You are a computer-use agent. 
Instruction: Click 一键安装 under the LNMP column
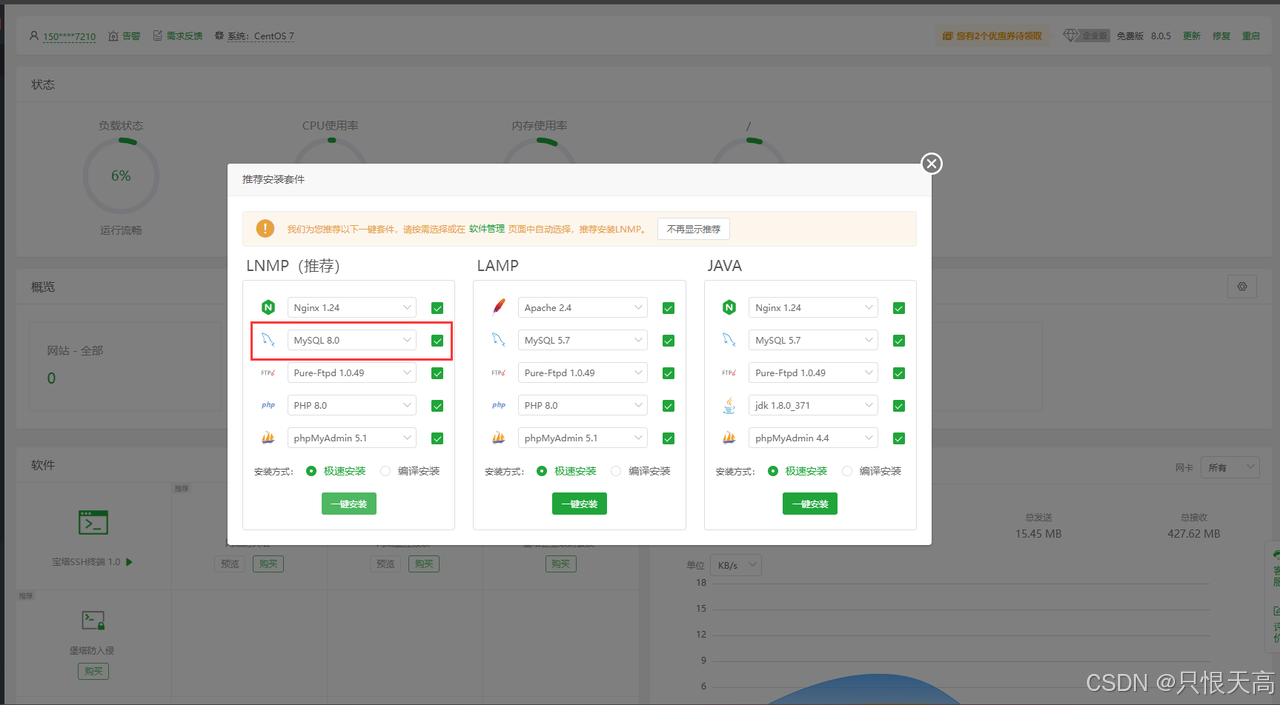349,504
